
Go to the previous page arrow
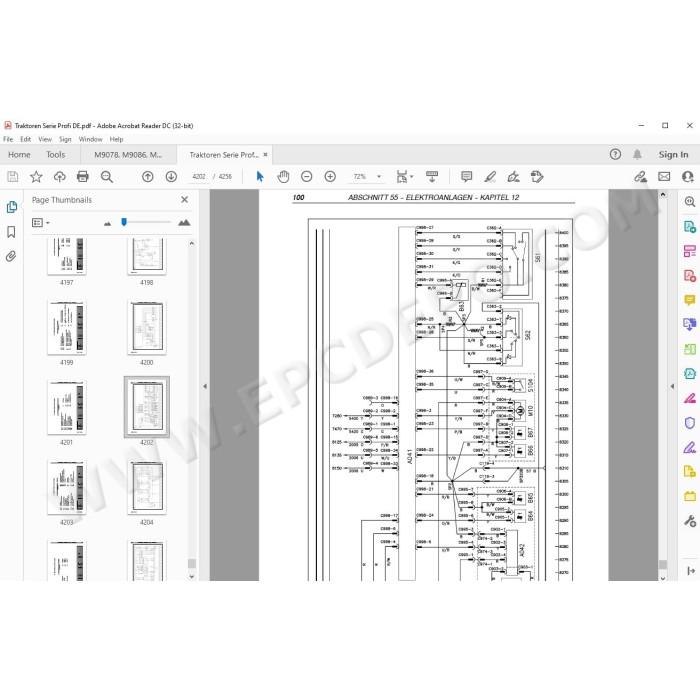click(x=148, y=177)
